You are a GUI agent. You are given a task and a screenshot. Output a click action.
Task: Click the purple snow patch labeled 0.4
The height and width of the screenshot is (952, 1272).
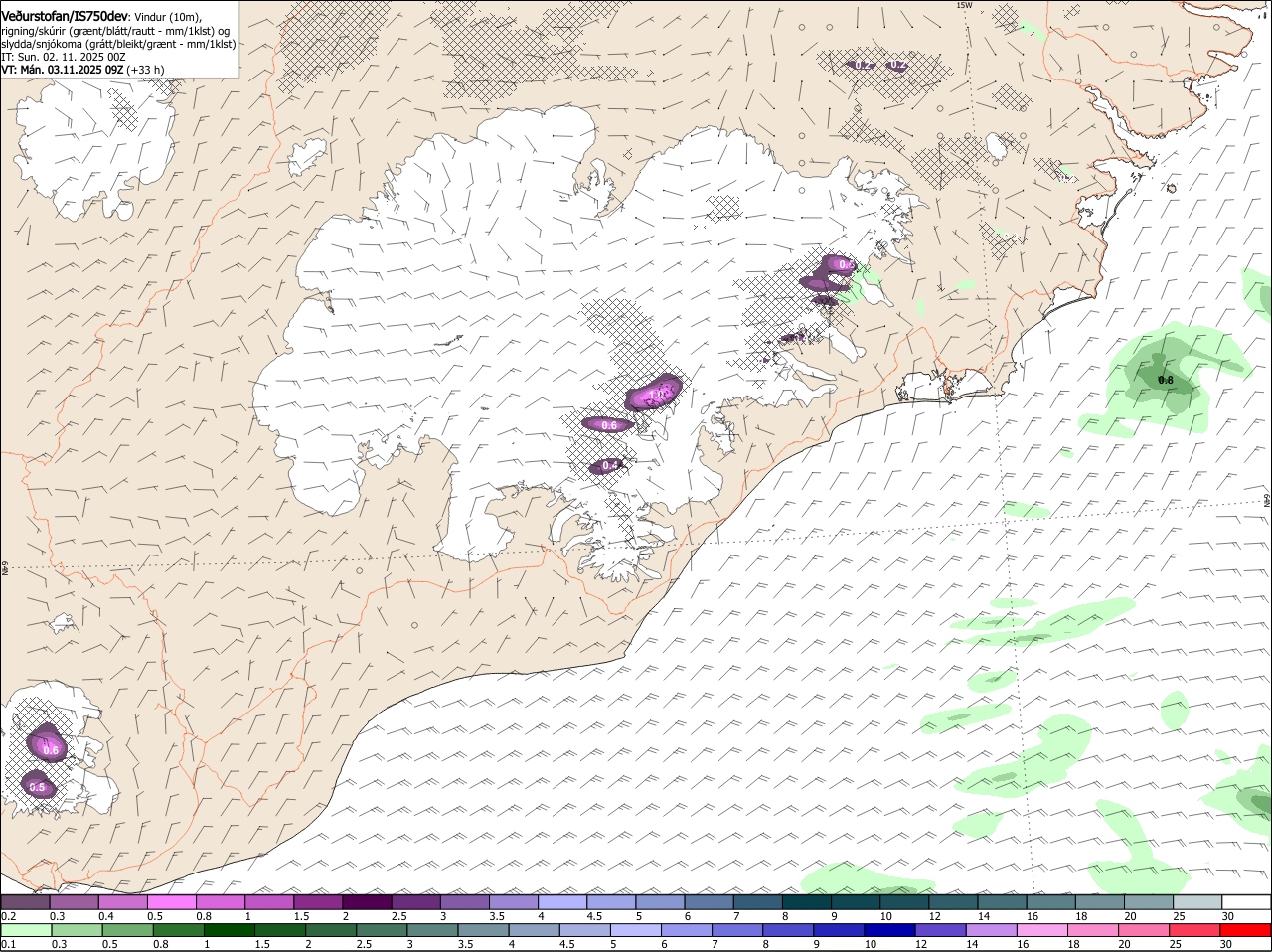pyautogui.click(x=607, y=466)
